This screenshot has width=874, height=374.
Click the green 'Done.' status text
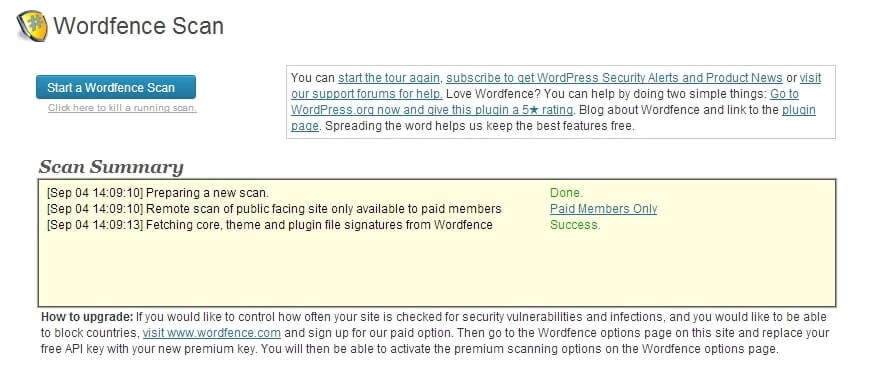pyautogui.click(x=566, y=193)
